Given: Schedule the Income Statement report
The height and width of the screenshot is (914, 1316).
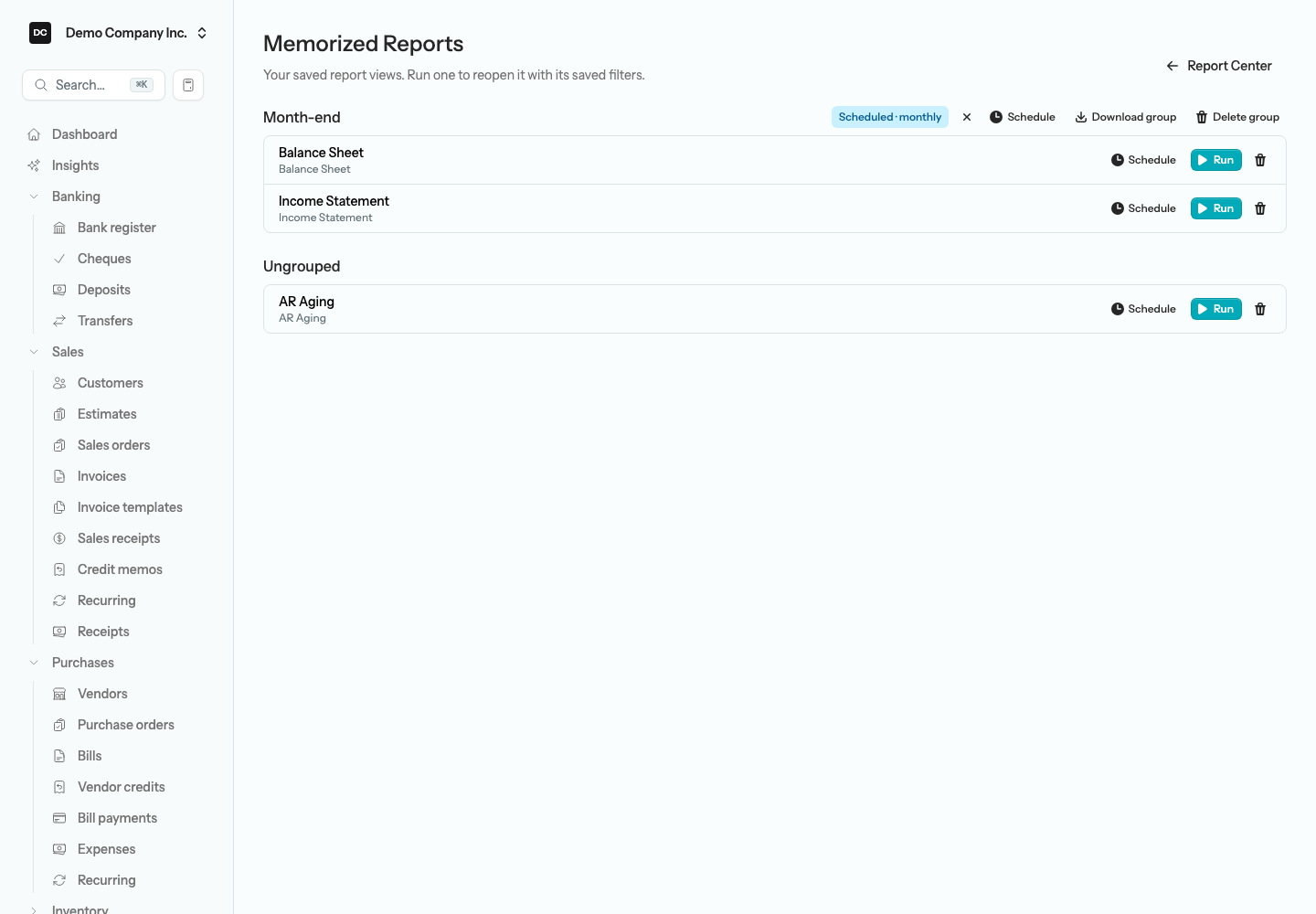Looking at the screenshot, I should click(x=1143, y=208).
